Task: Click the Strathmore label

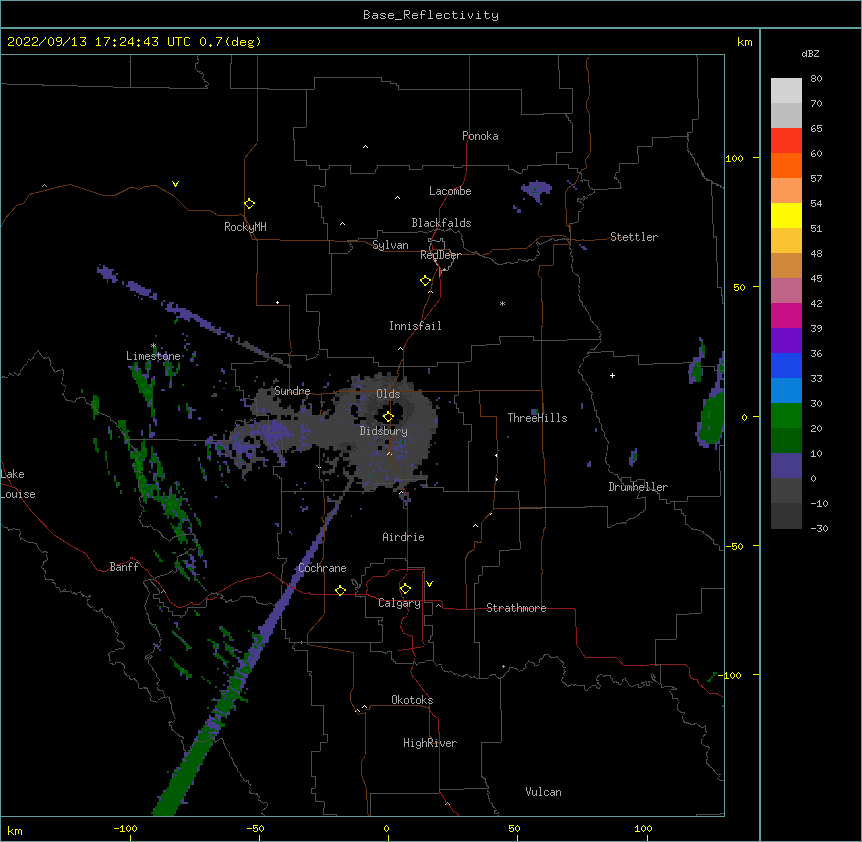Action: [x=516, y=608]
